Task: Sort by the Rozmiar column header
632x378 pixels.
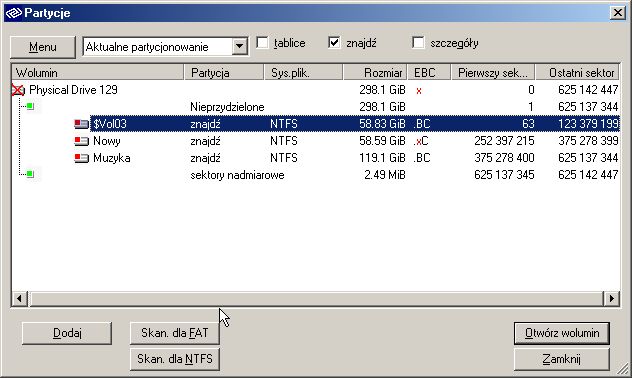Action: [375, 73]
